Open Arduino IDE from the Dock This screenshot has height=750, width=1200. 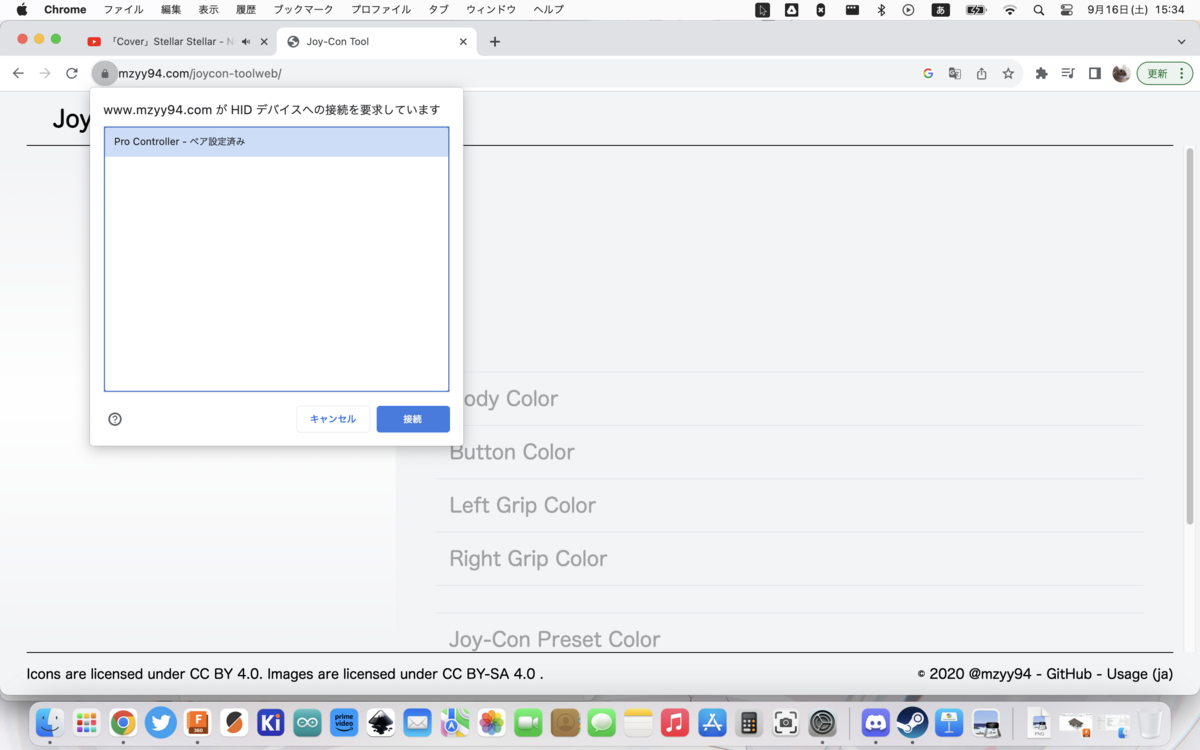307,722
